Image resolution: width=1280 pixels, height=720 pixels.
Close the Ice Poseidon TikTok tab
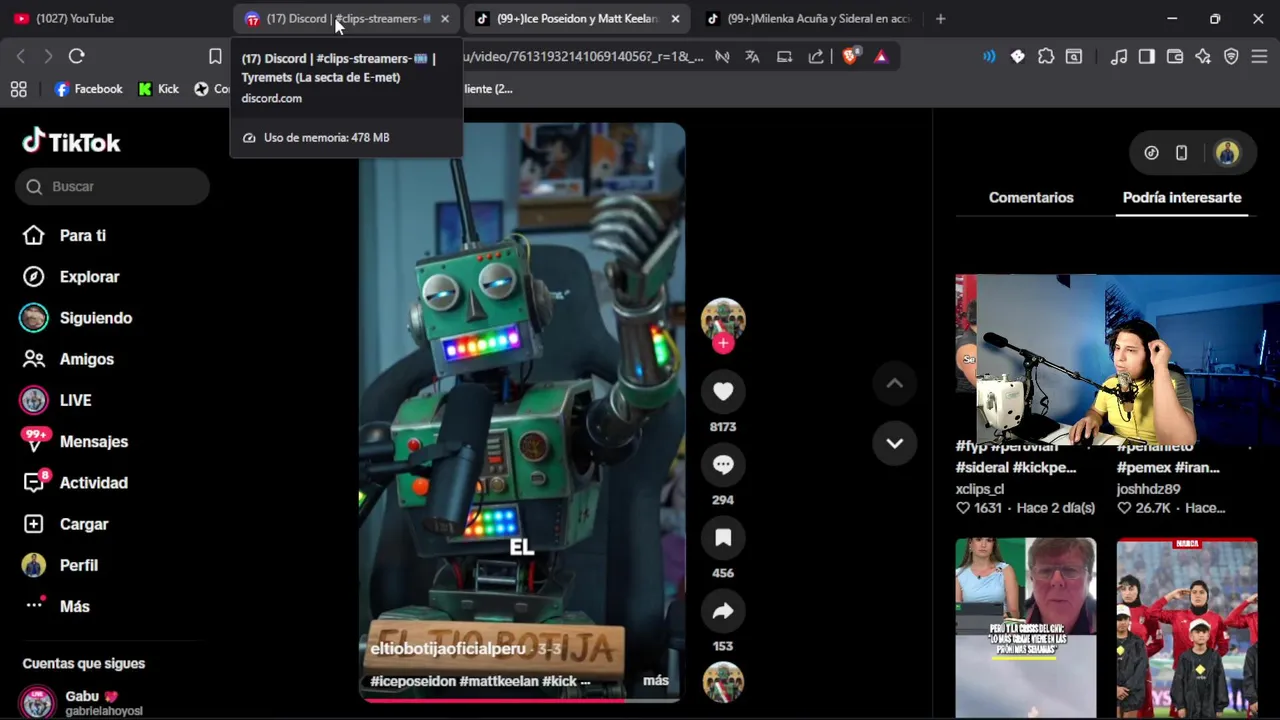click(675, 18)
